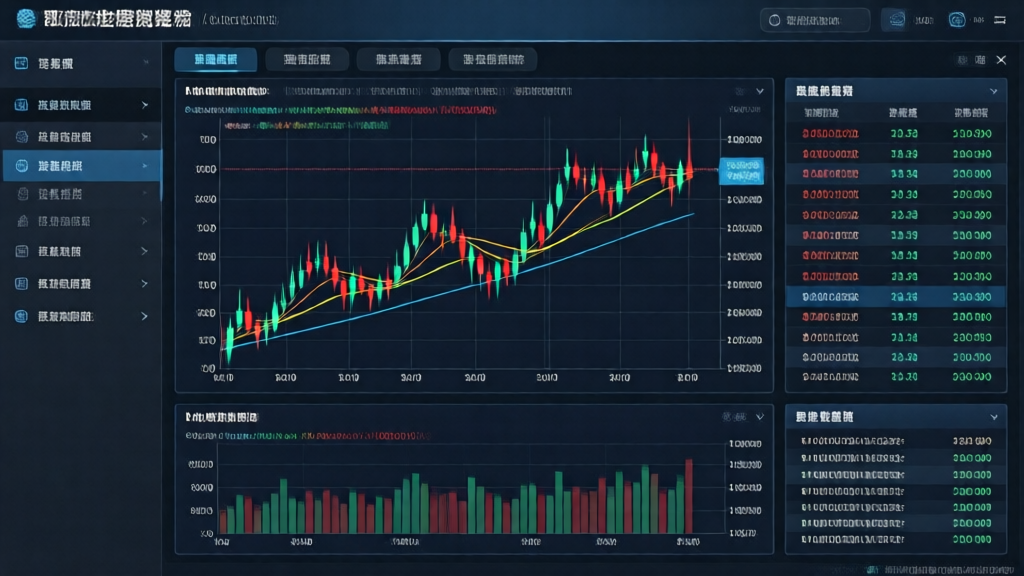Click the icon on the highlighted sidebar item

point(22,166)
